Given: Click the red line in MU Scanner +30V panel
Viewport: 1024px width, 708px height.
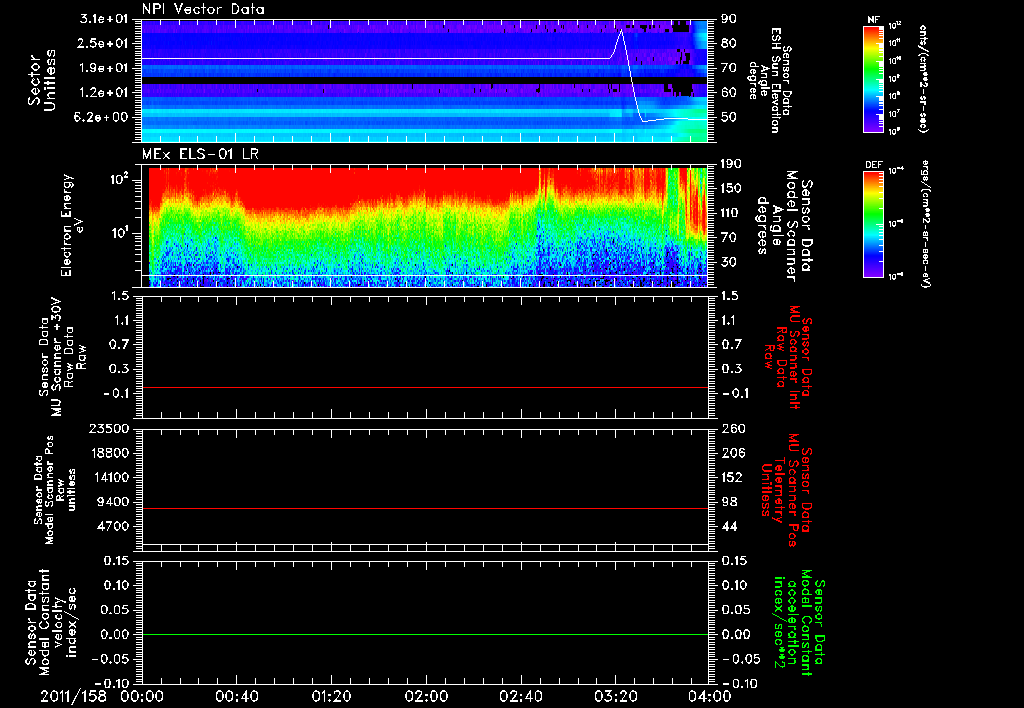Looking at the screenshot, I should tap(424, 387).
